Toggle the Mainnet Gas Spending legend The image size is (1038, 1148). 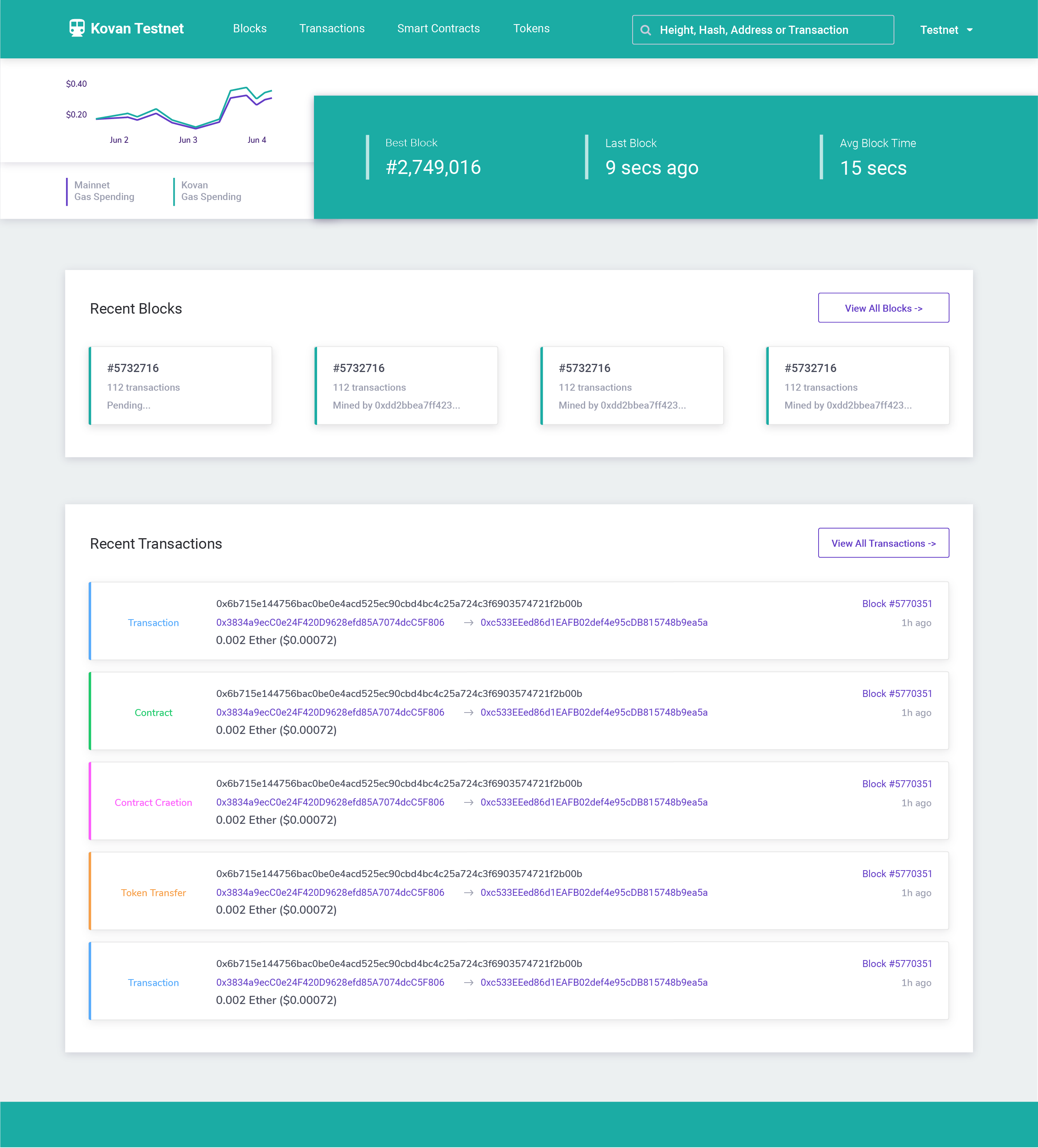(103, 191)
